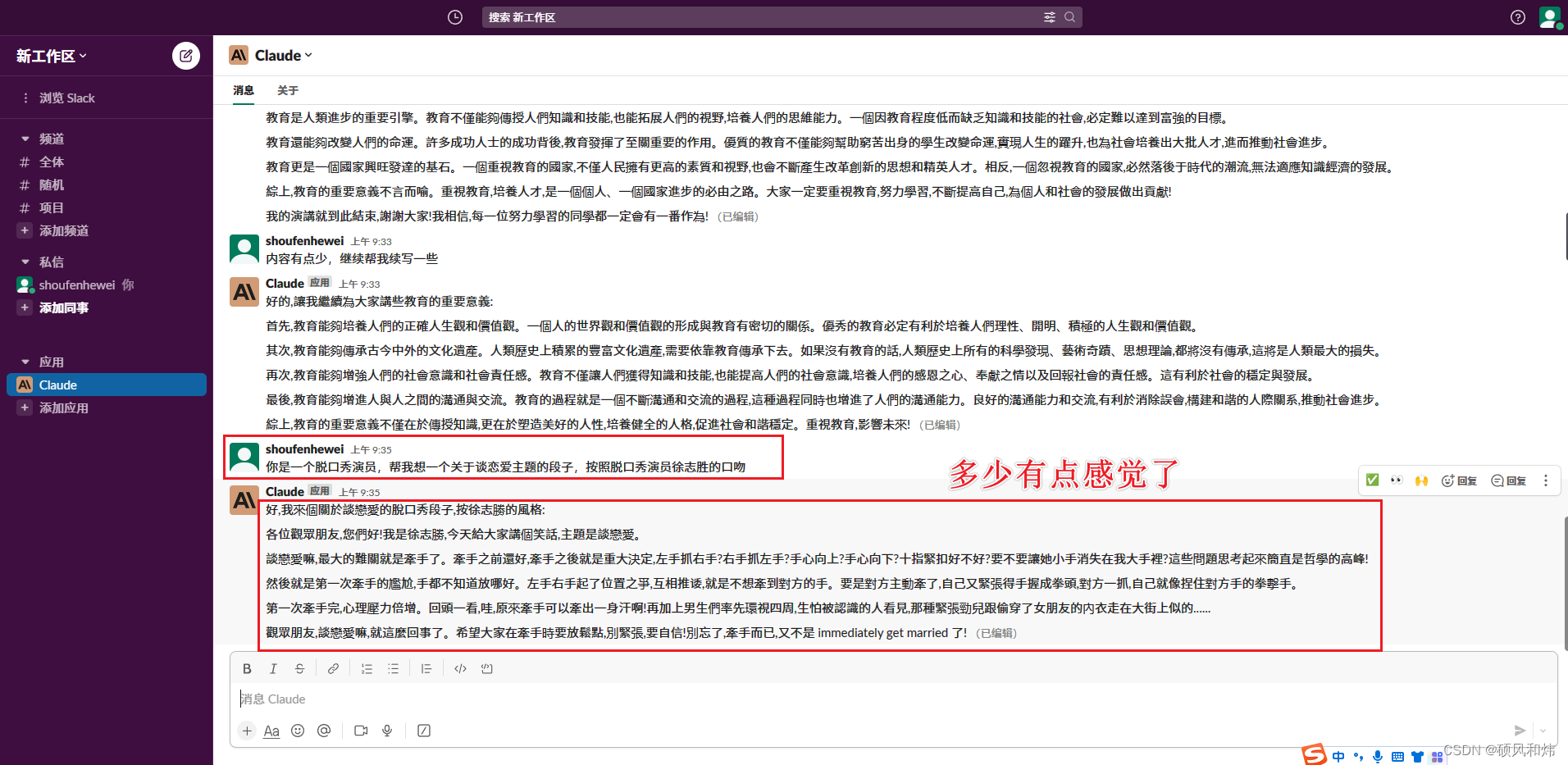Open the send options dropdown arrow
Screen dimensions: 1568x765
tap(1543, 731)
